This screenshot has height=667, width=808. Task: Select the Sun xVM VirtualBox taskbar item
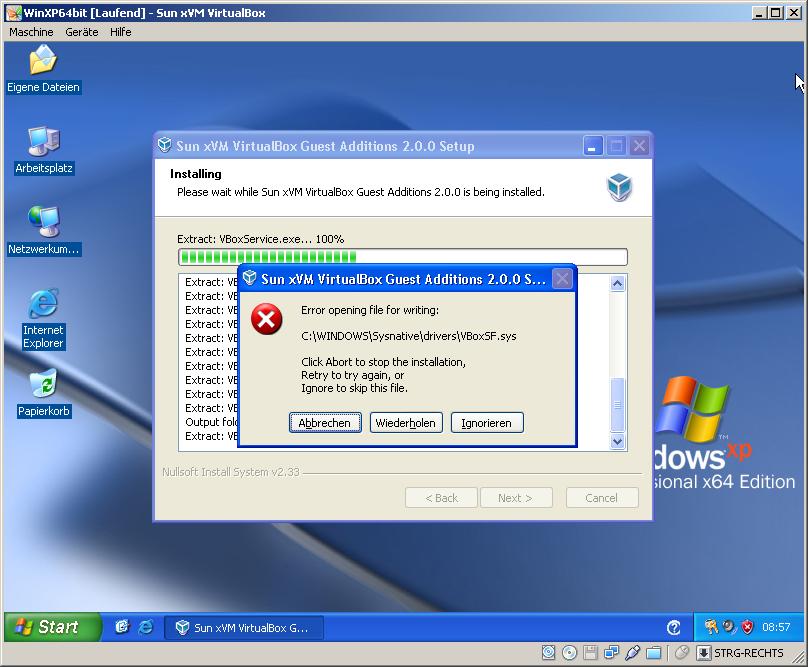[x=244, y=627]
